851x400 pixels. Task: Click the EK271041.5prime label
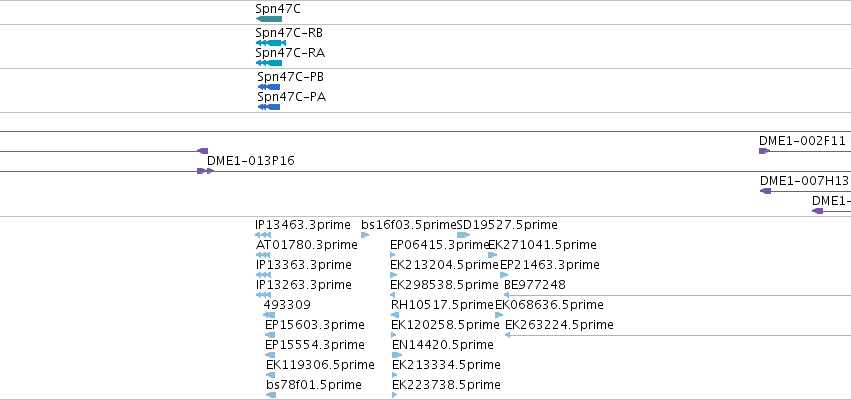(x=542, y=245)
